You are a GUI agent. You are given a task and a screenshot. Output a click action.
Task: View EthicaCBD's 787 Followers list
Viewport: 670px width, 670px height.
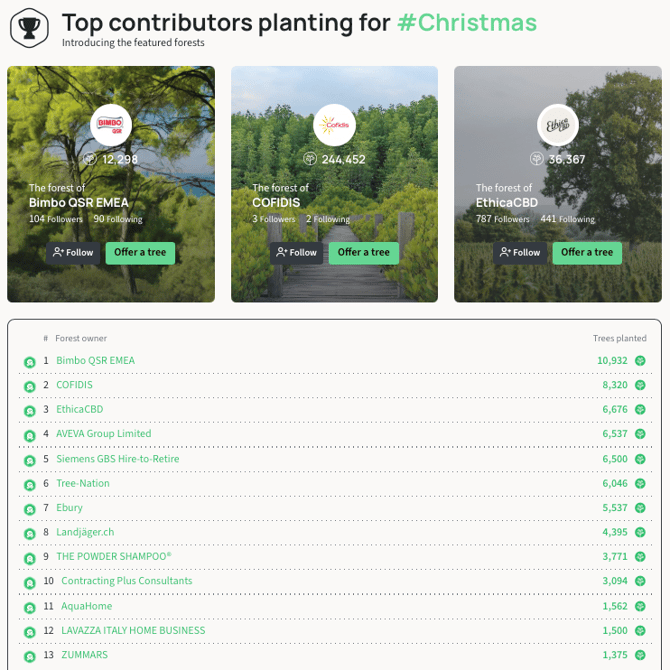[502, 219]
